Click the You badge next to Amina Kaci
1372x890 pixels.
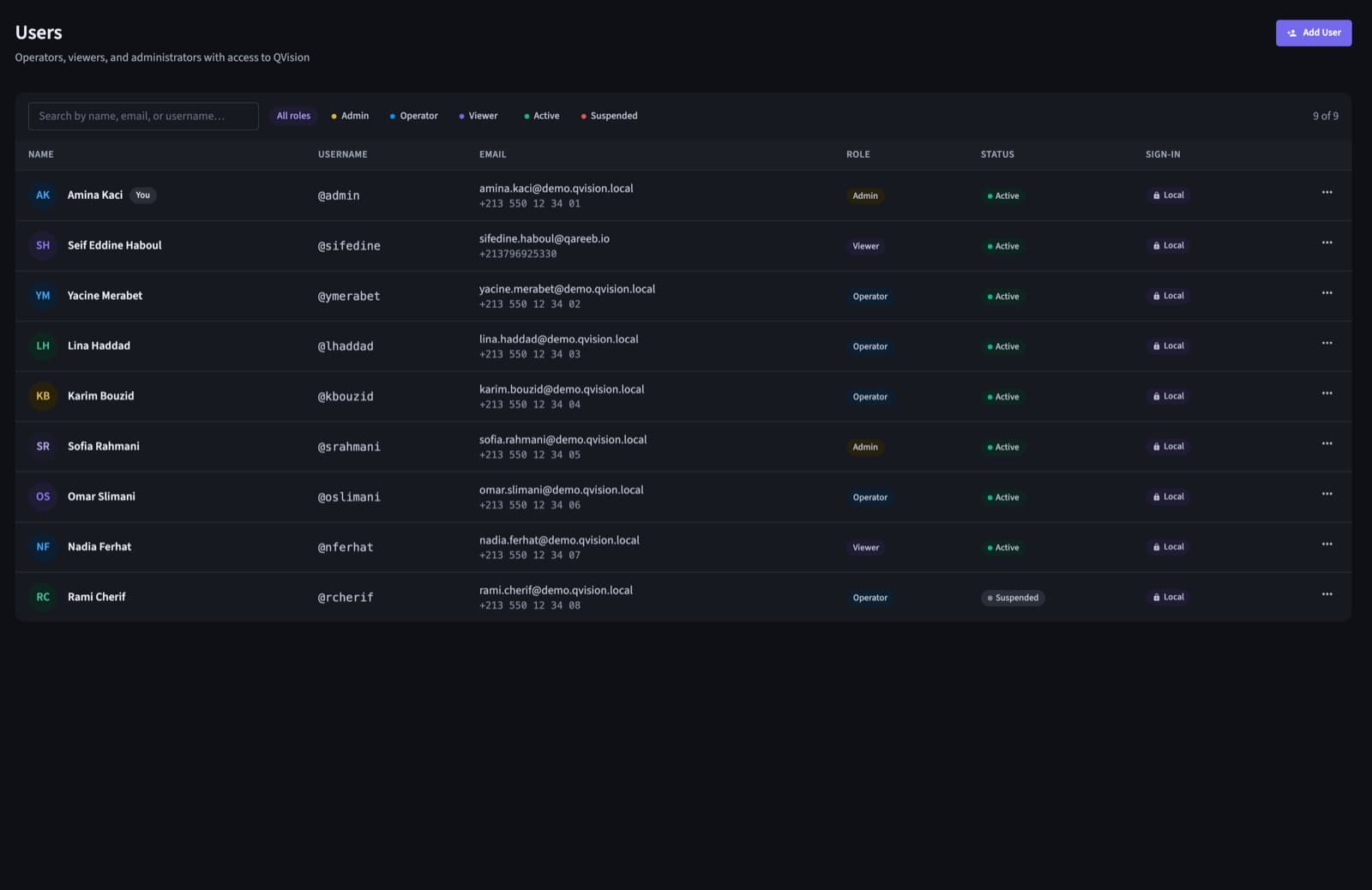tap(142, 195)
